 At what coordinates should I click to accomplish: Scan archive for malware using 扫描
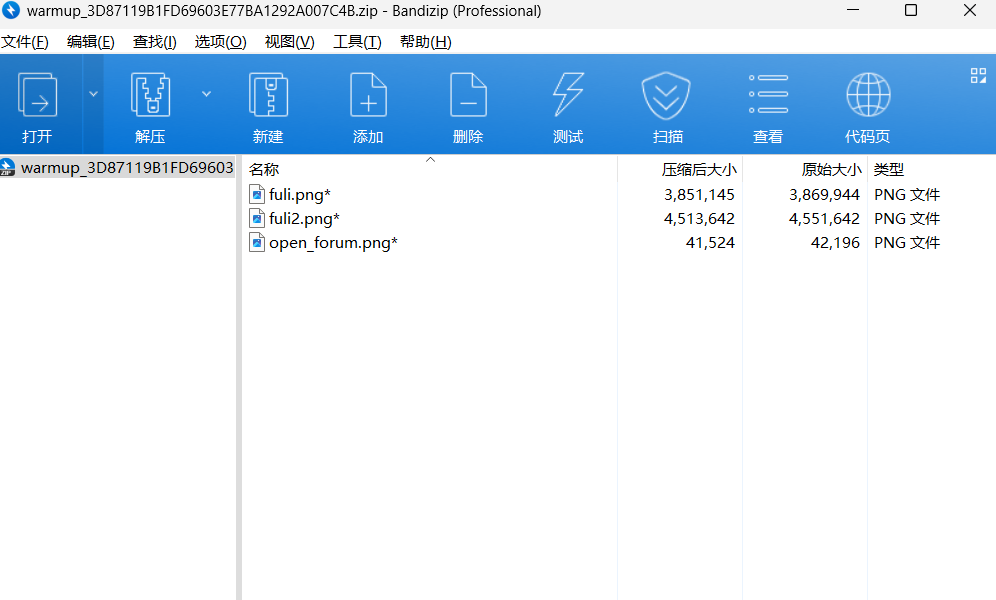667,104
